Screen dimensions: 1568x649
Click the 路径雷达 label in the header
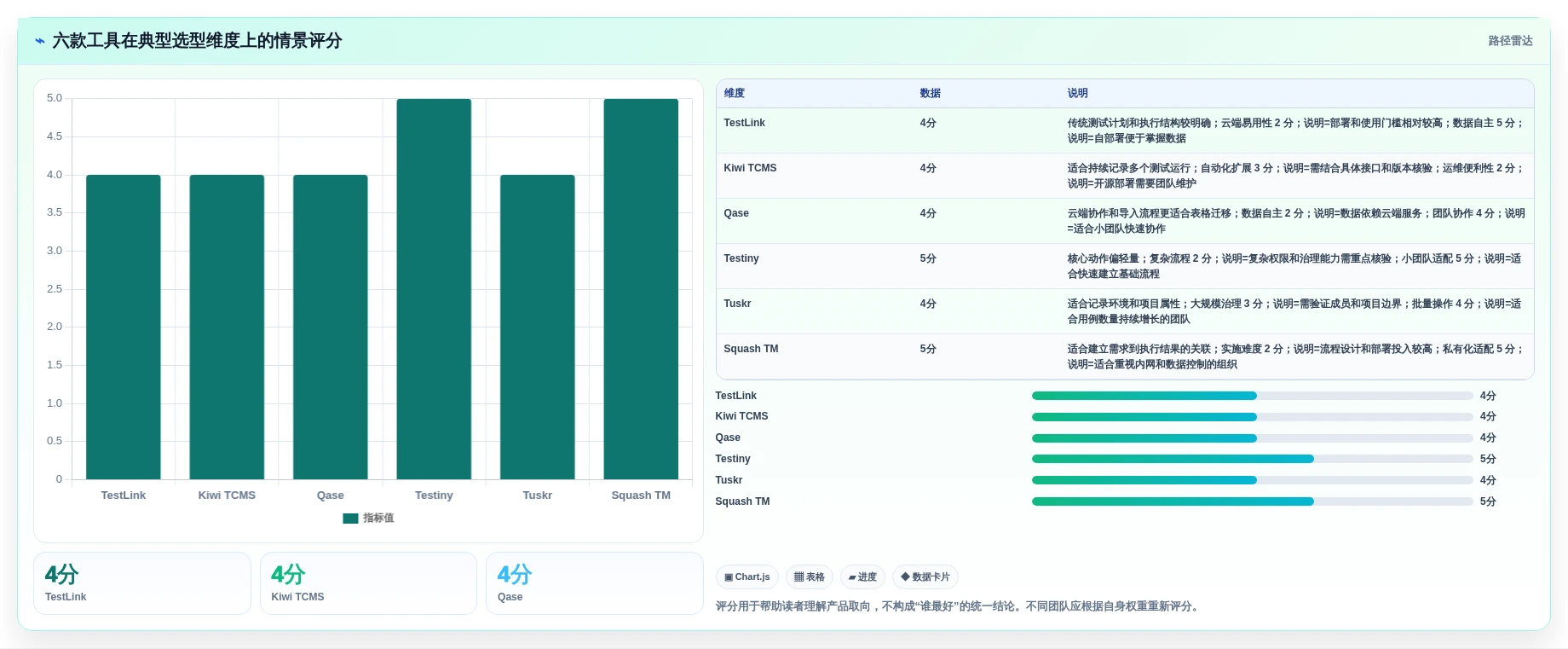point(1510,41)
